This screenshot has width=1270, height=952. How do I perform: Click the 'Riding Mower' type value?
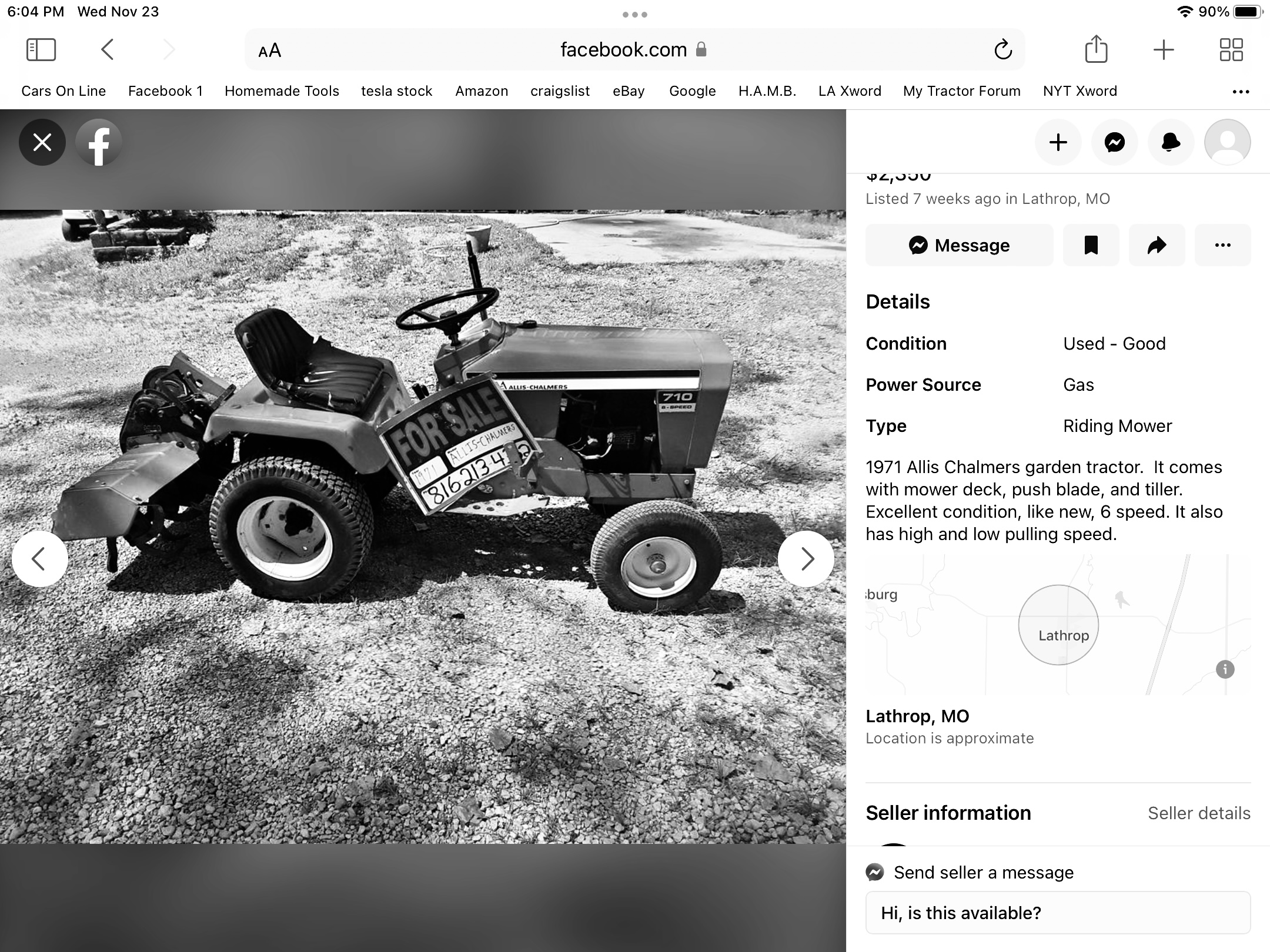point(1117,426)
